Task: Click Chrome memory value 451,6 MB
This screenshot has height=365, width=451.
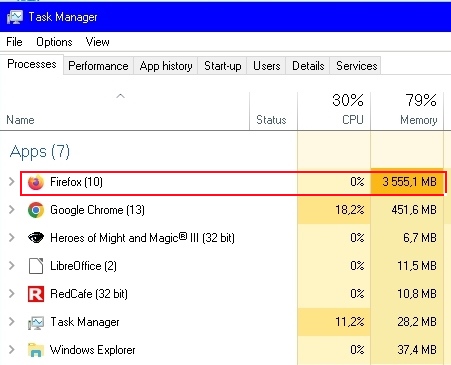Action: click(414, 210)
